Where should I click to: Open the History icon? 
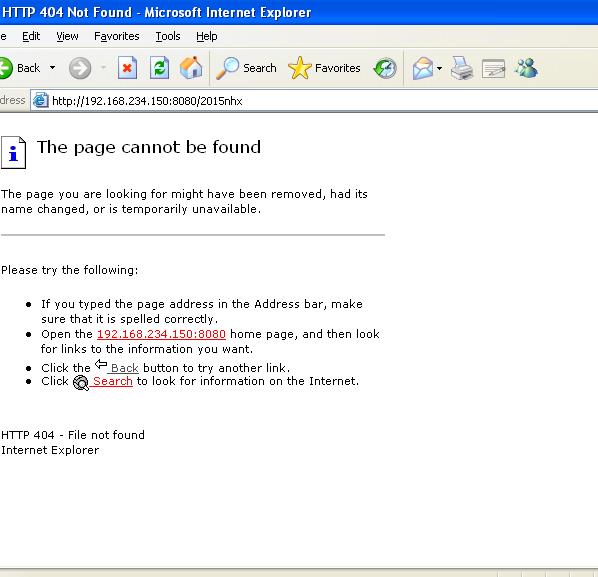385,68
